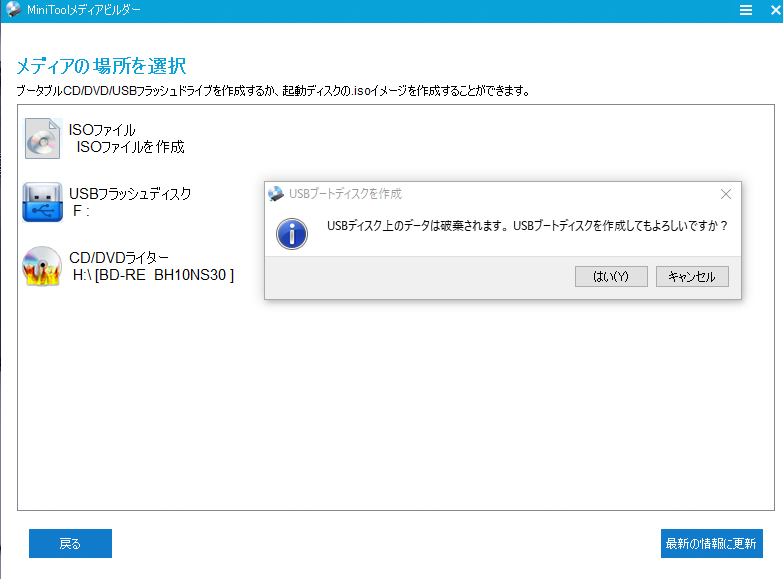This screenshot has width=783, height=579.
Task: Click the キャンセル button in dialog
Action: [x=692, y=276]
